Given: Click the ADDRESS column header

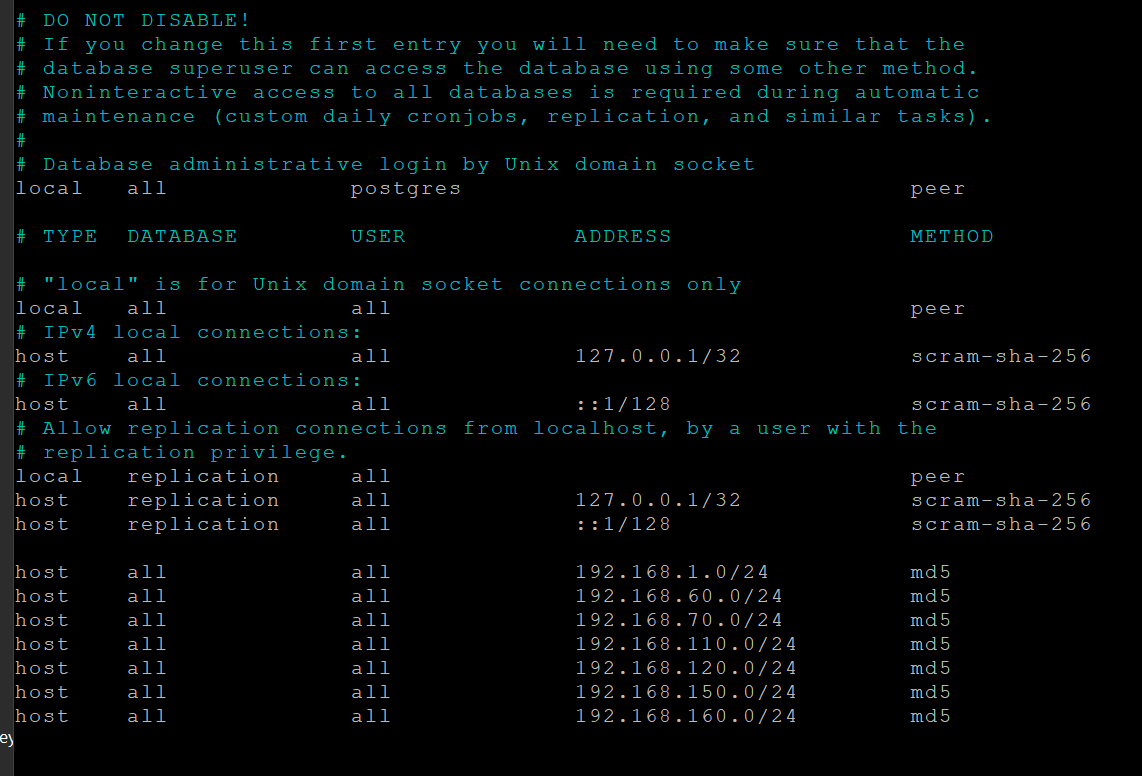Looking at the screenshot, I should 623,237.
